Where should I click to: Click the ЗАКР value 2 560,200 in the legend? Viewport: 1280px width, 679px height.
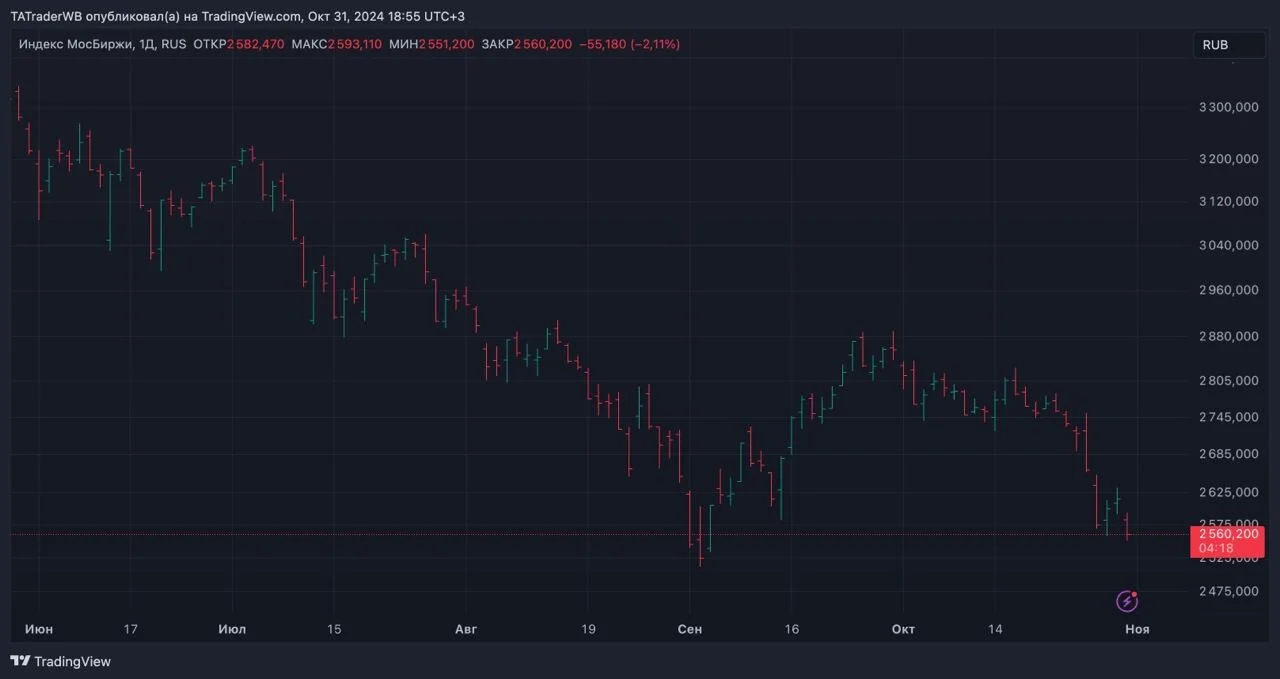click(543, 44)
